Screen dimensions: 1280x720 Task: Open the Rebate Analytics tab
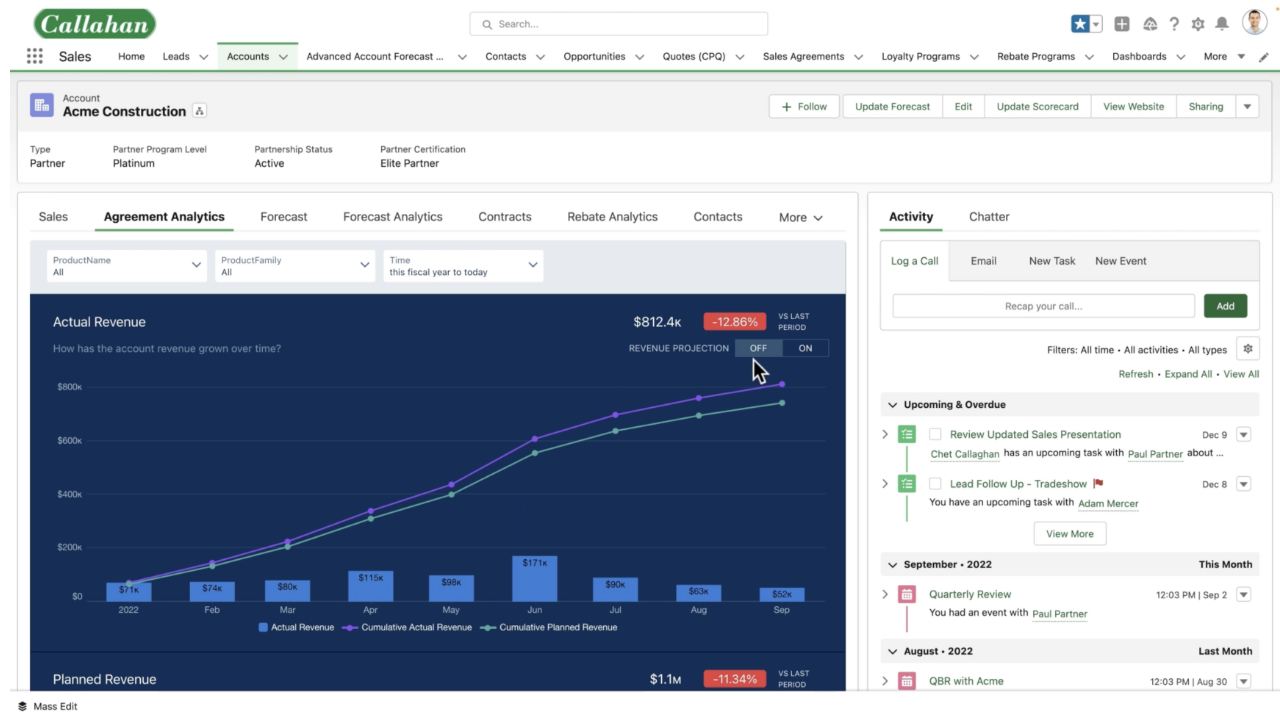pyautogui.click(x=613, y=217)
